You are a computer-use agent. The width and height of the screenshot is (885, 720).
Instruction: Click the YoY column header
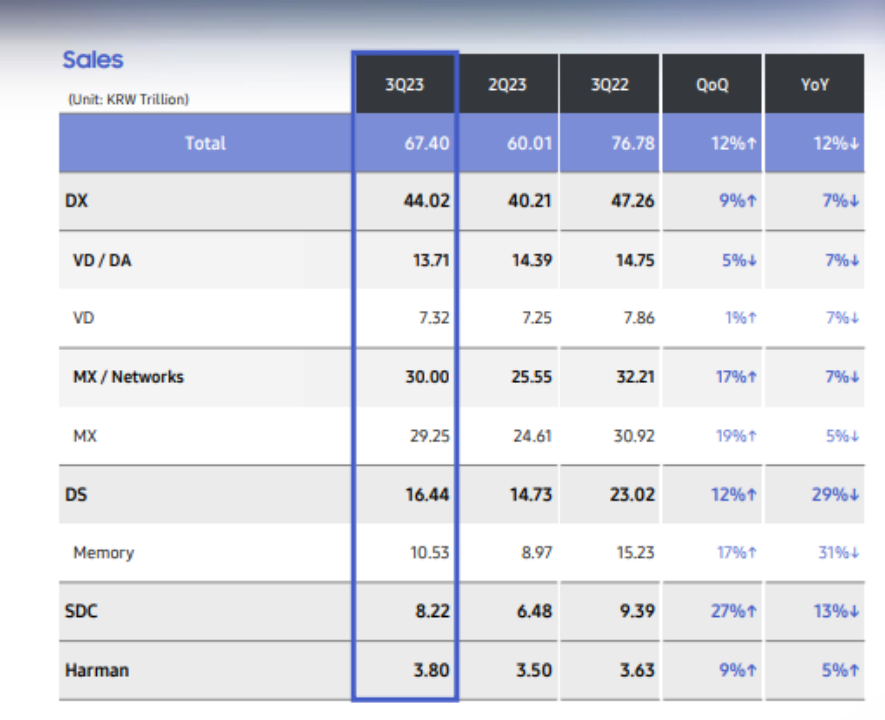click(x=815, y=85)
